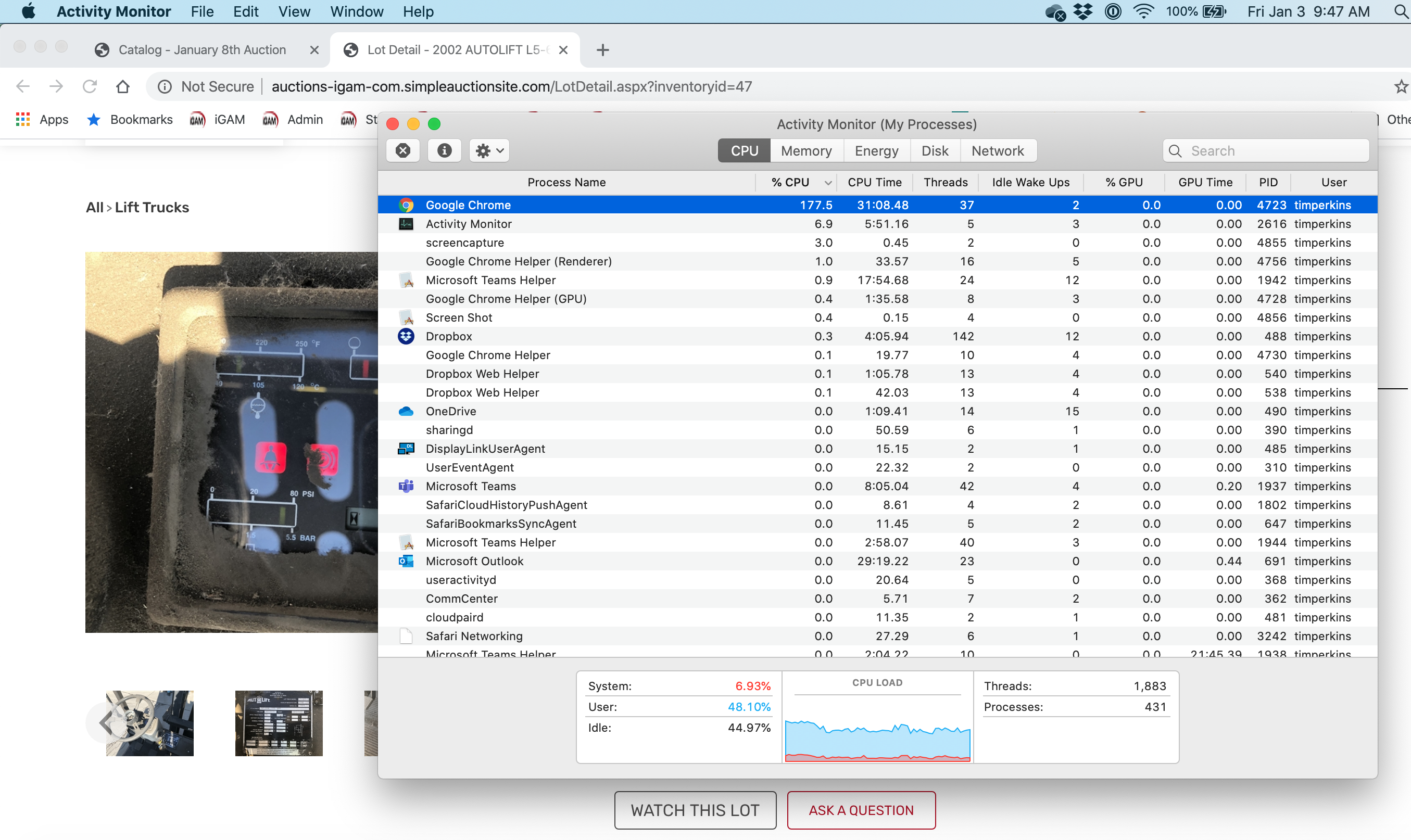The height and width of the screenshot is (840, 1411).
Task: Click the Microsoft Teams process icon
Action: (406, 486)
